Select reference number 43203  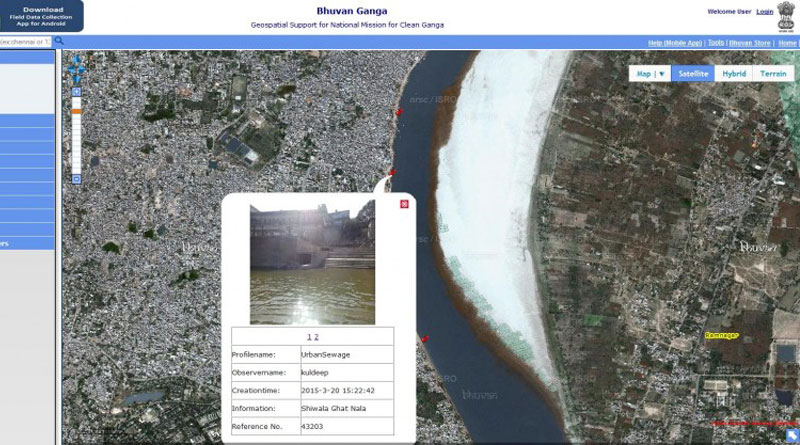[312, 426]
